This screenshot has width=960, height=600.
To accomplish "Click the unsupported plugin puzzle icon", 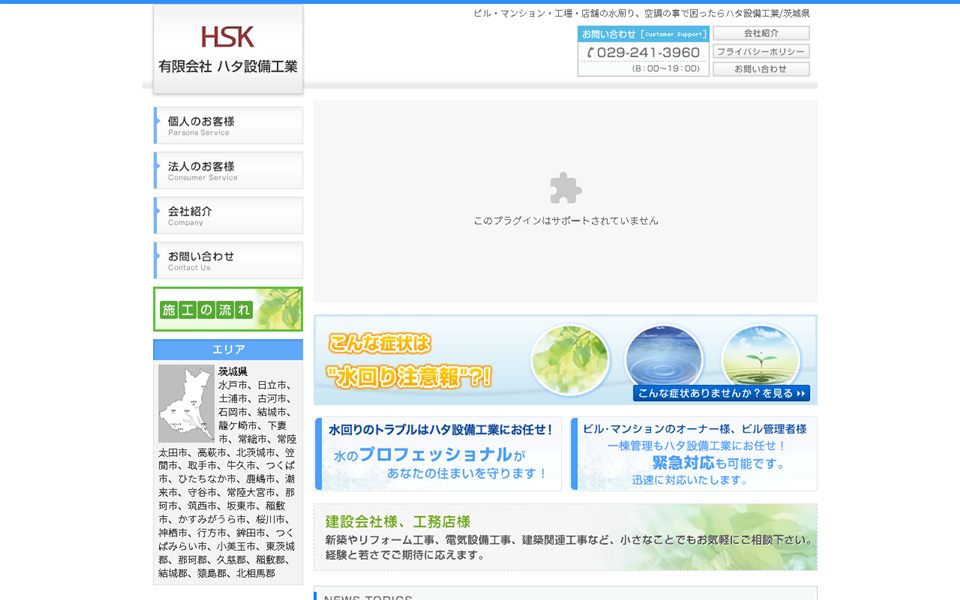I will (x=565, y=188).
